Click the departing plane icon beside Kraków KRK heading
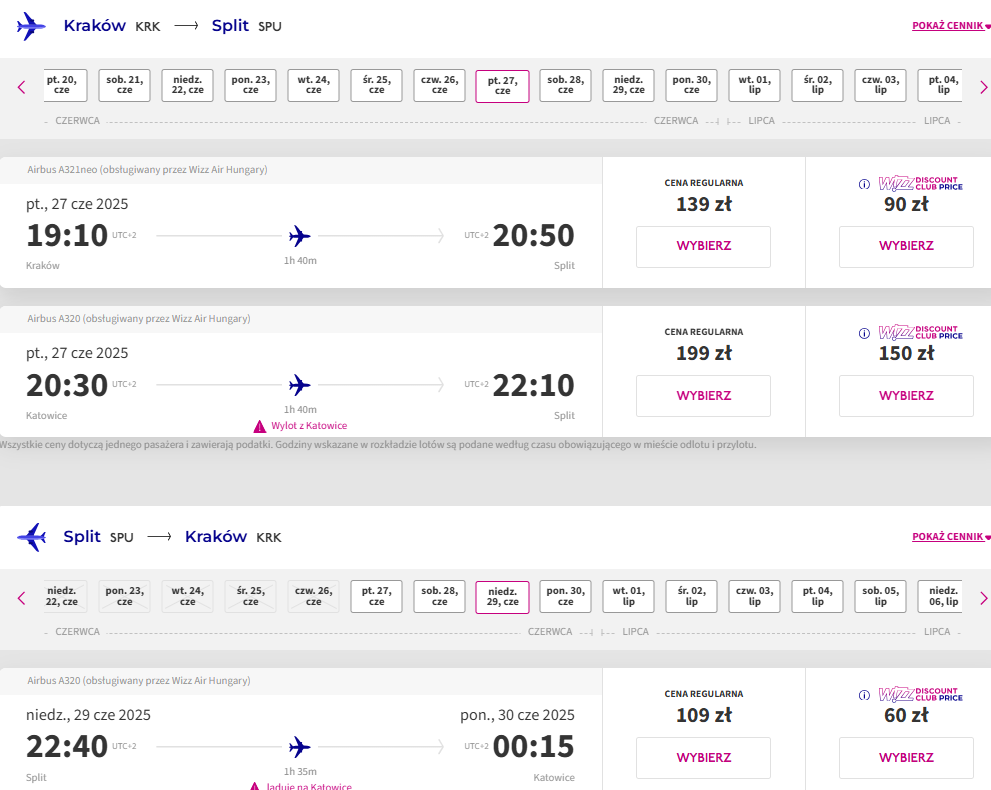The height and width of the screenshot is (790, 991). (31, 26)
